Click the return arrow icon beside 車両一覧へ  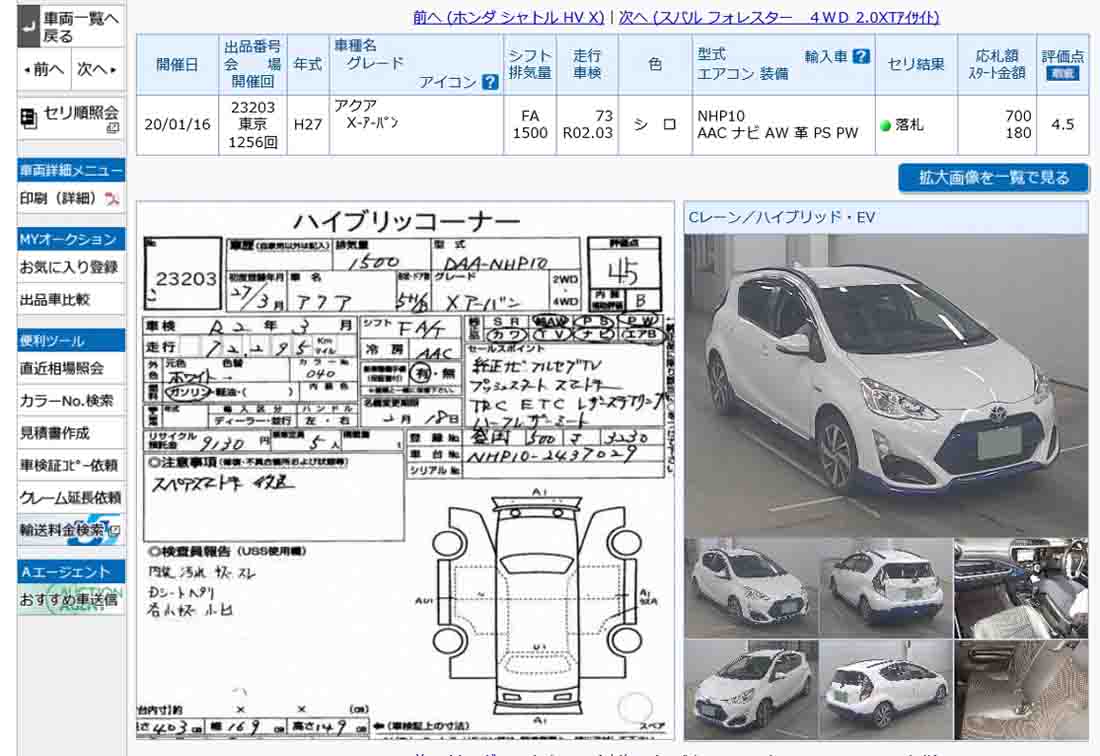(29, 27)
